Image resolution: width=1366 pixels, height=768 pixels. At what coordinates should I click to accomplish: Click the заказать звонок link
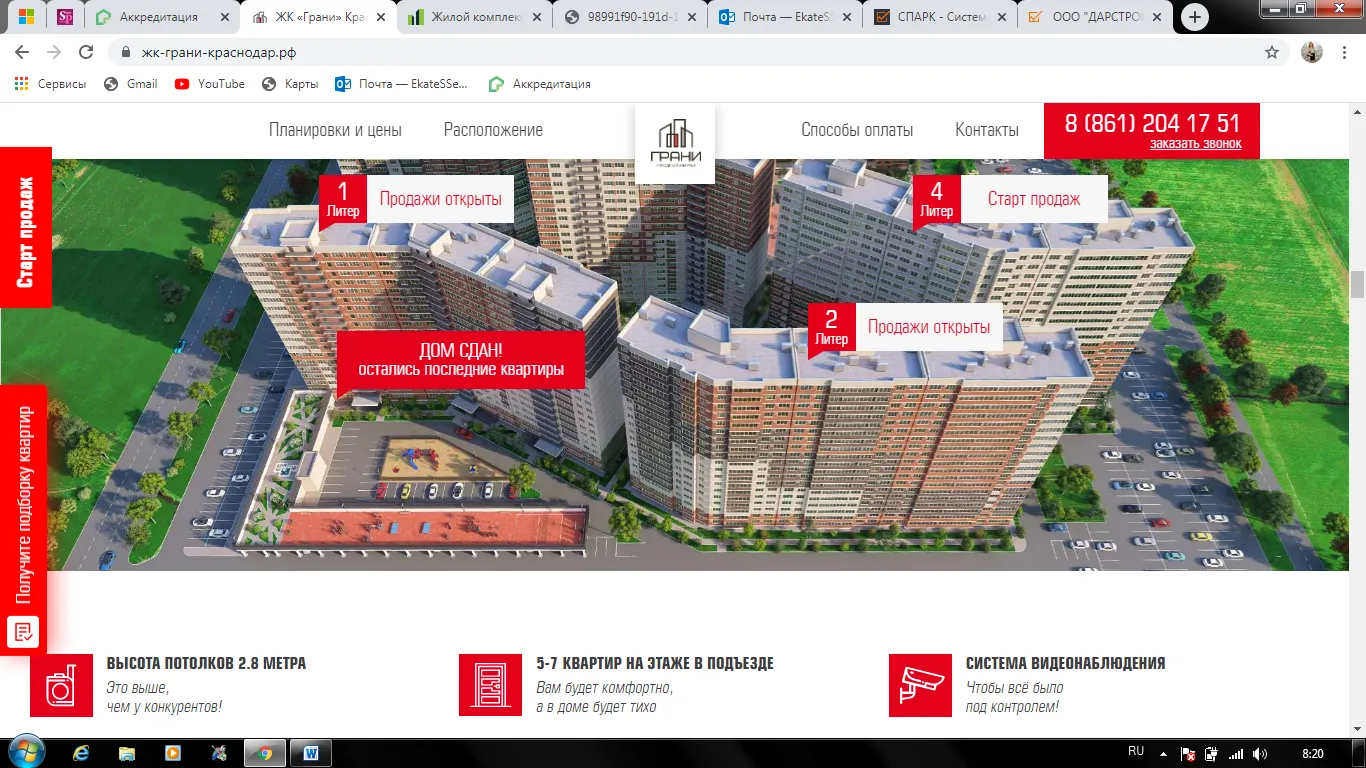click(x=1195, y=144)
